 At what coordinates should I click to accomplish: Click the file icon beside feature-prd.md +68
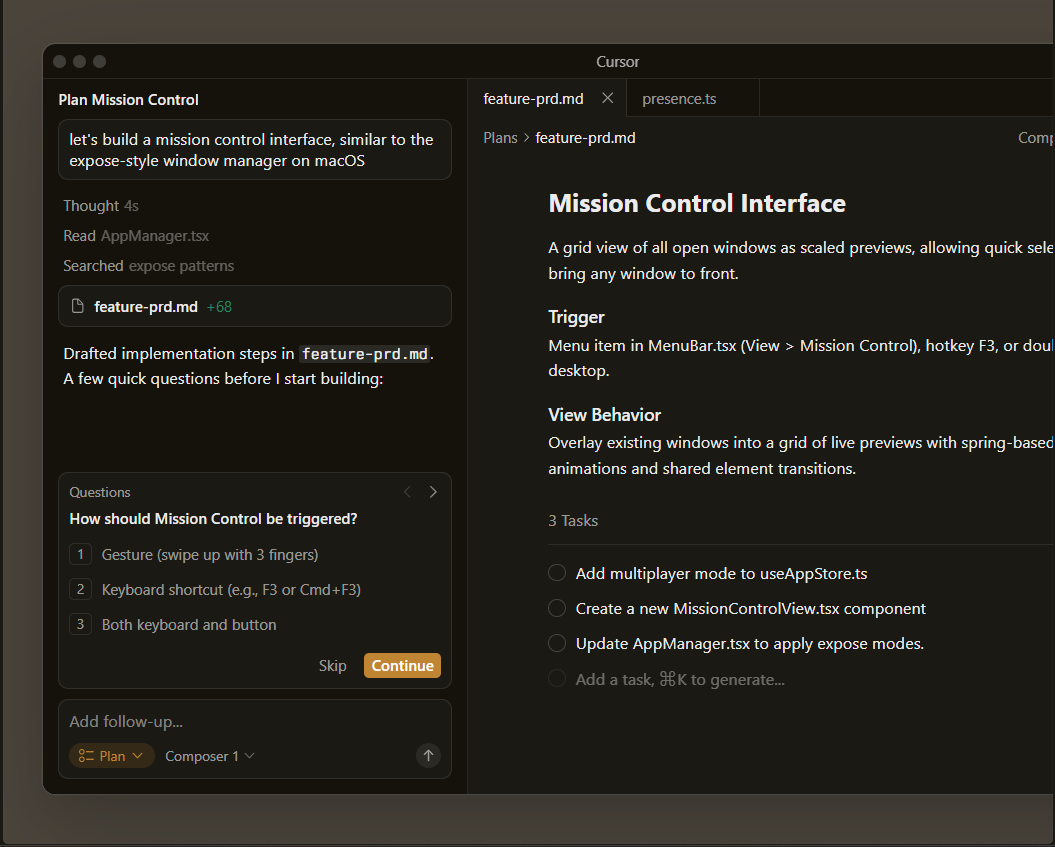(x=78, y=307)
